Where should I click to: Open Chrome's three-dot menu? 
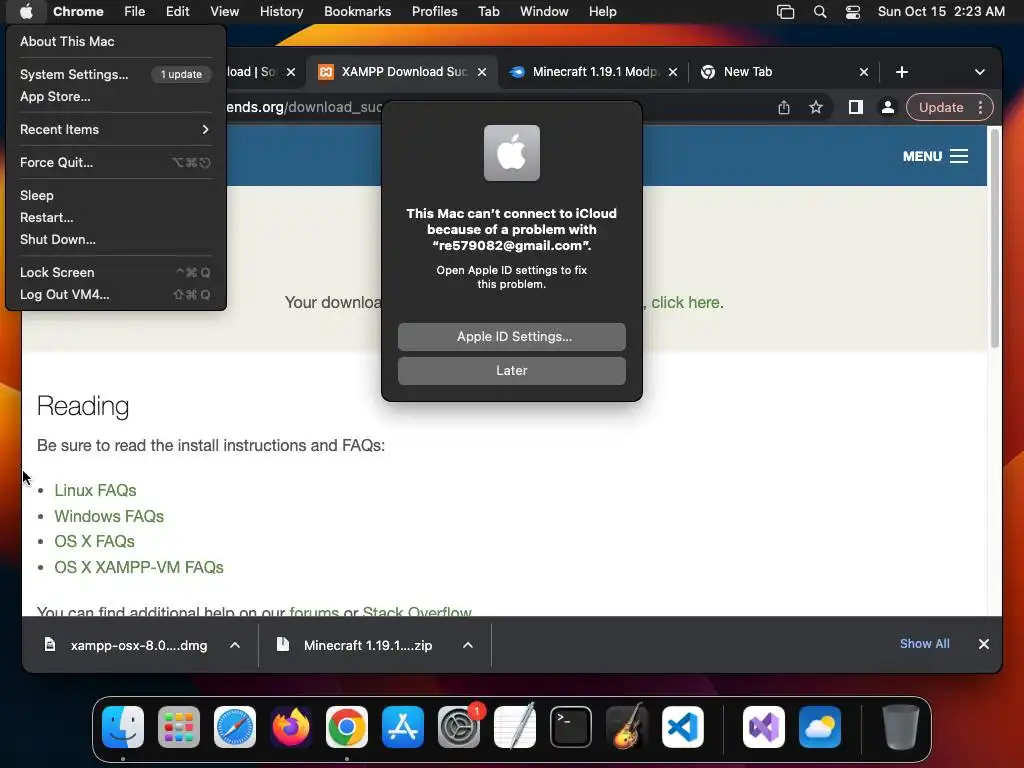pyautogui.click(x=980, y=108)
